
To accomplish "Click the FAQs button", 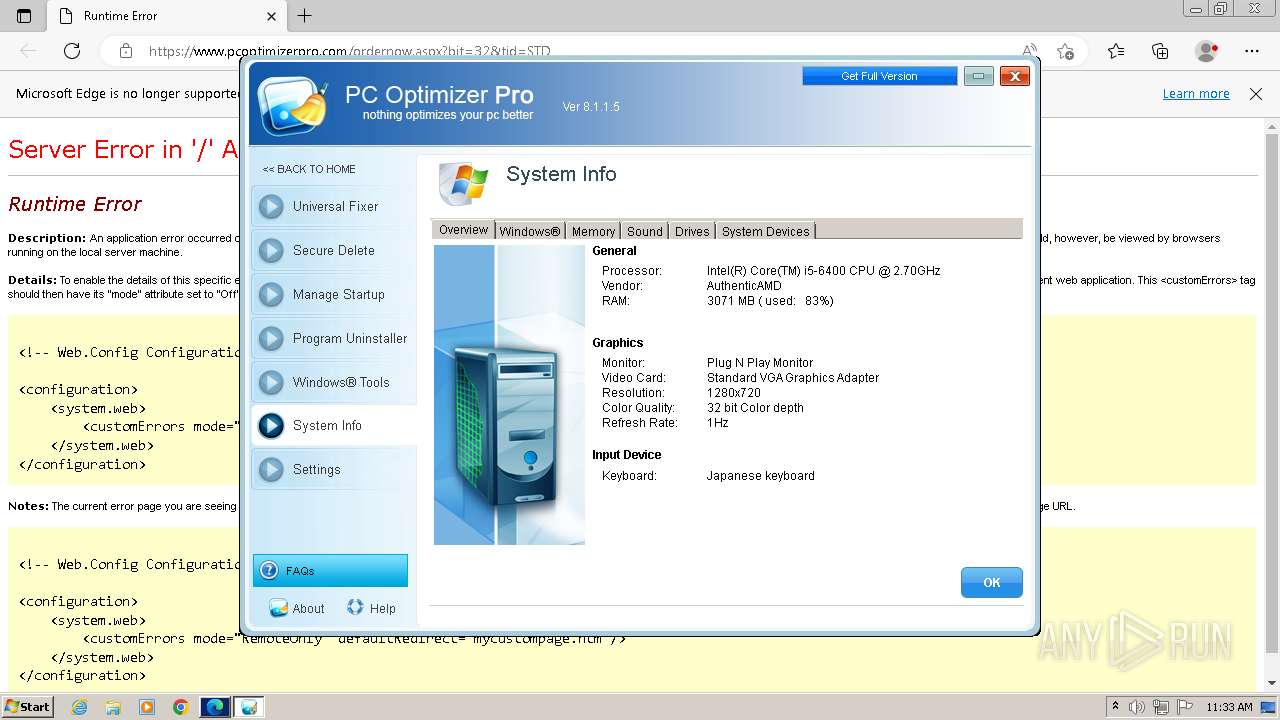I will click(x=330, y=571).
